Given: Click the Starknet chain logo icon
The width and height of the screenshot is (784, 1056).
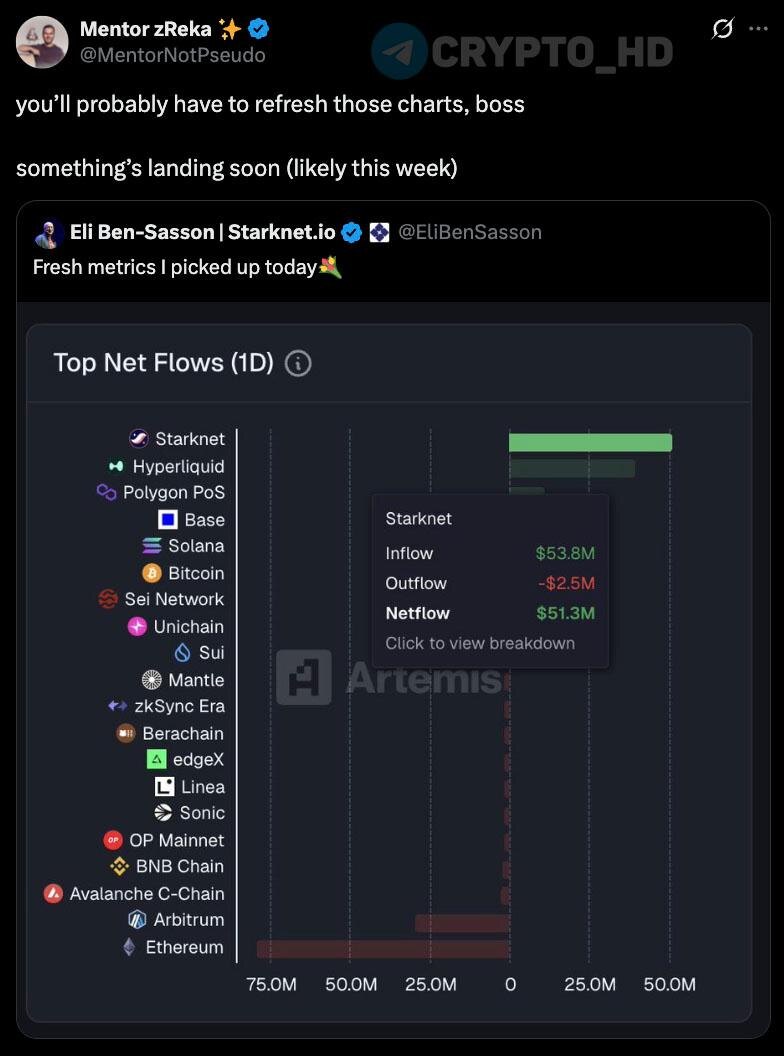Looking at the screenshot, I should [139, 438].
